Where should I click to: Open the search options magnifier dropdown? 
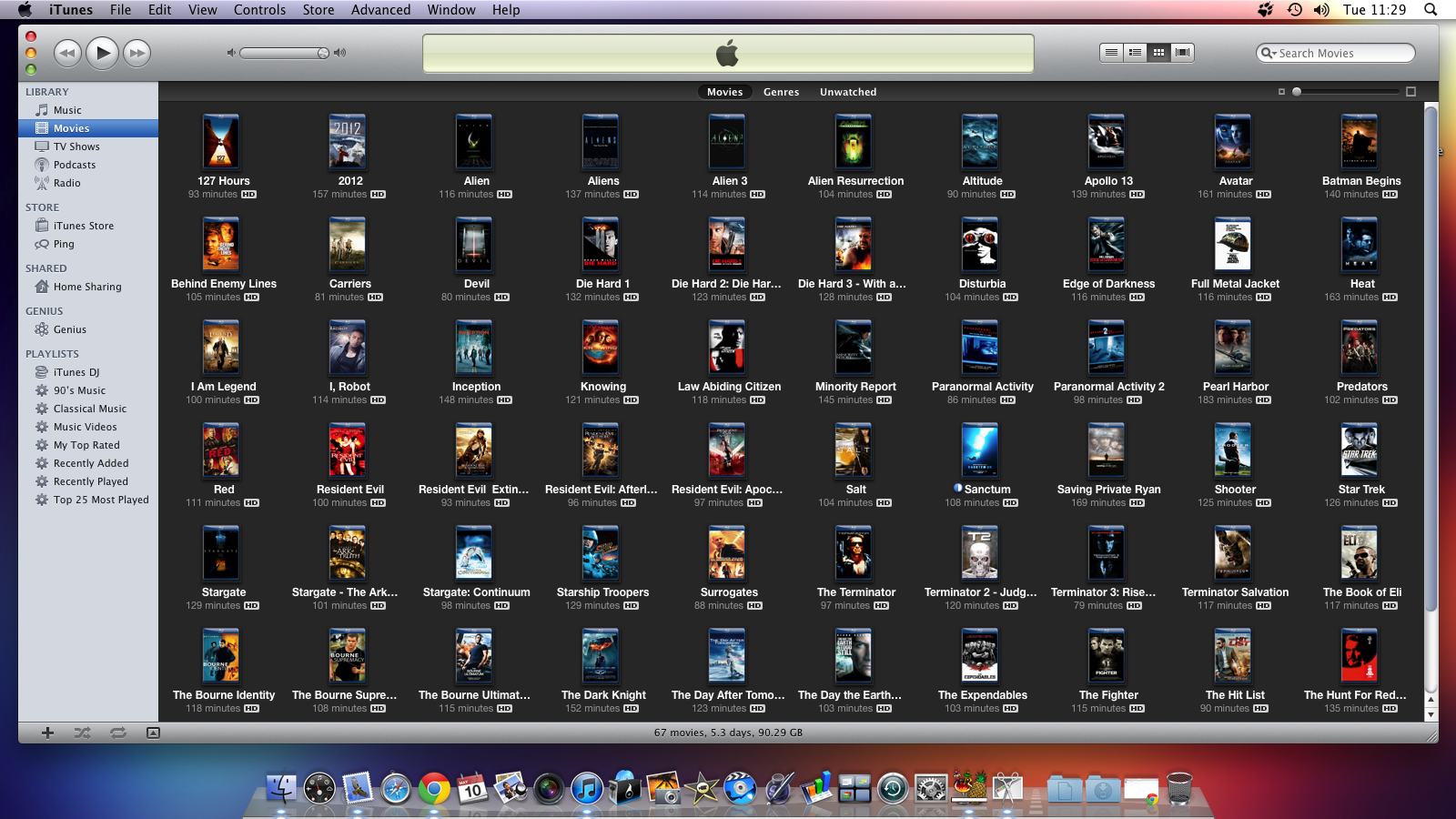tap(1269, 54)
